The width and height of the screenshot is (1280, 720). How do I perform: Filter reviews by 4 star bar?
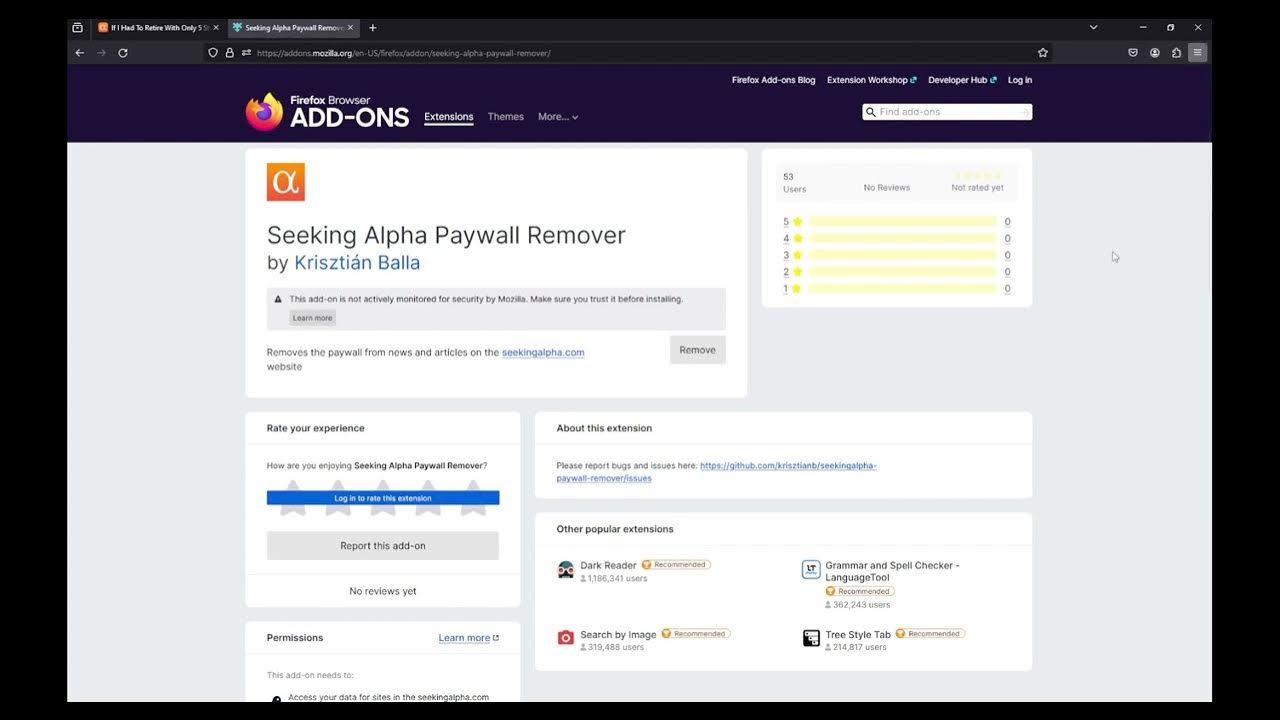pos(903,239)
